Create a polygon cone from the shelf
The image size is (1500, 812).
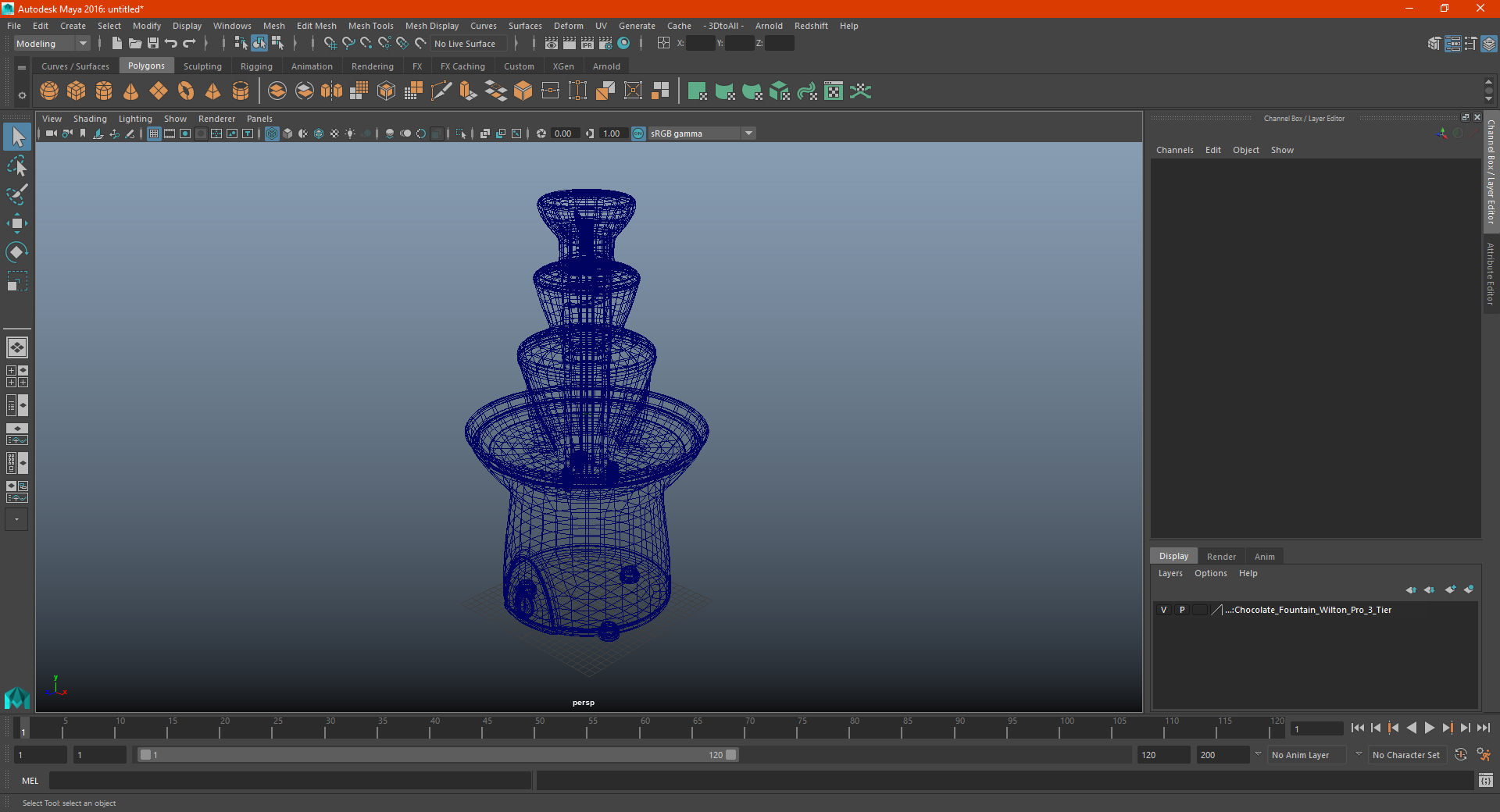click(131, 91)
